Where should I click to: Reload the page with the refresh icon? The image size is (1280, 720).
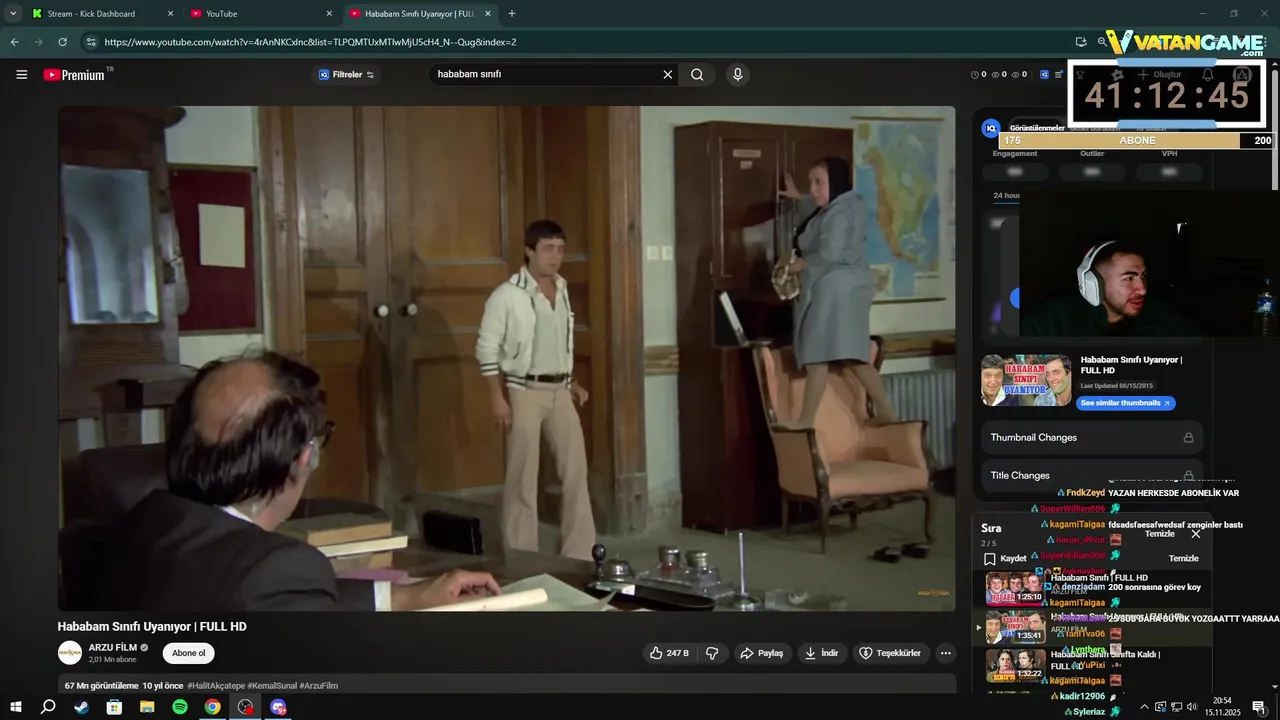pyautogui.click(x=62, y=42)
